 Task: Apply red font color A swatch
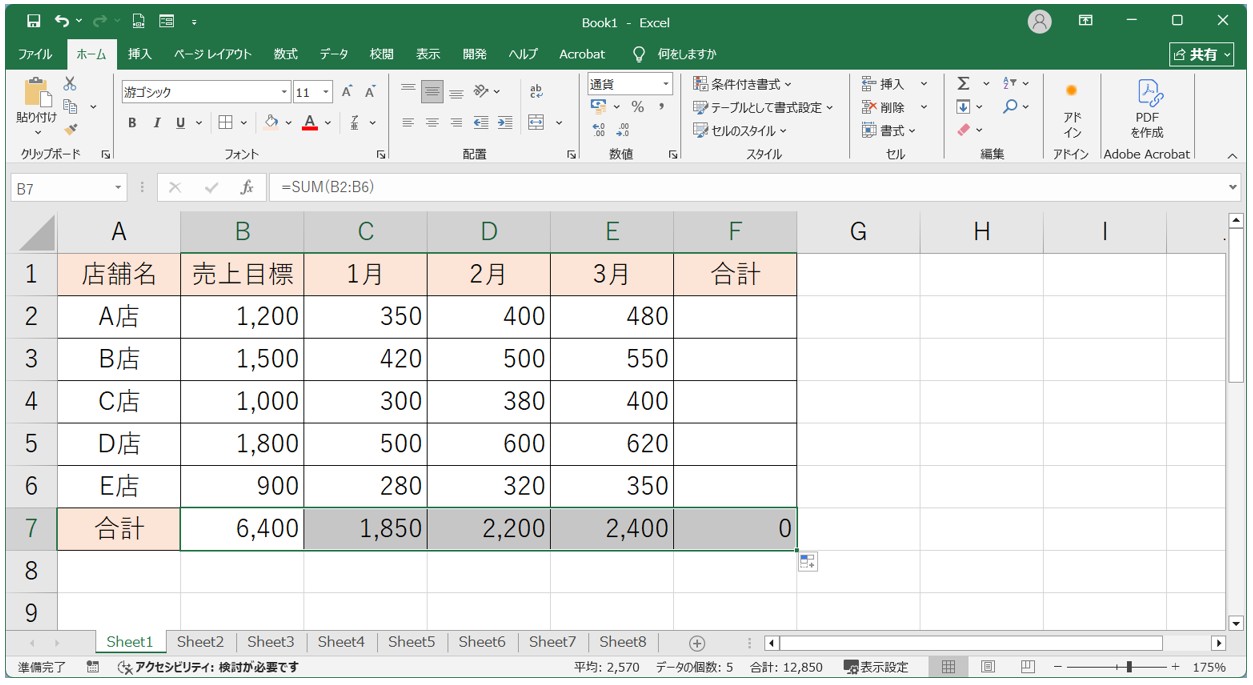(x=310, y=122)
